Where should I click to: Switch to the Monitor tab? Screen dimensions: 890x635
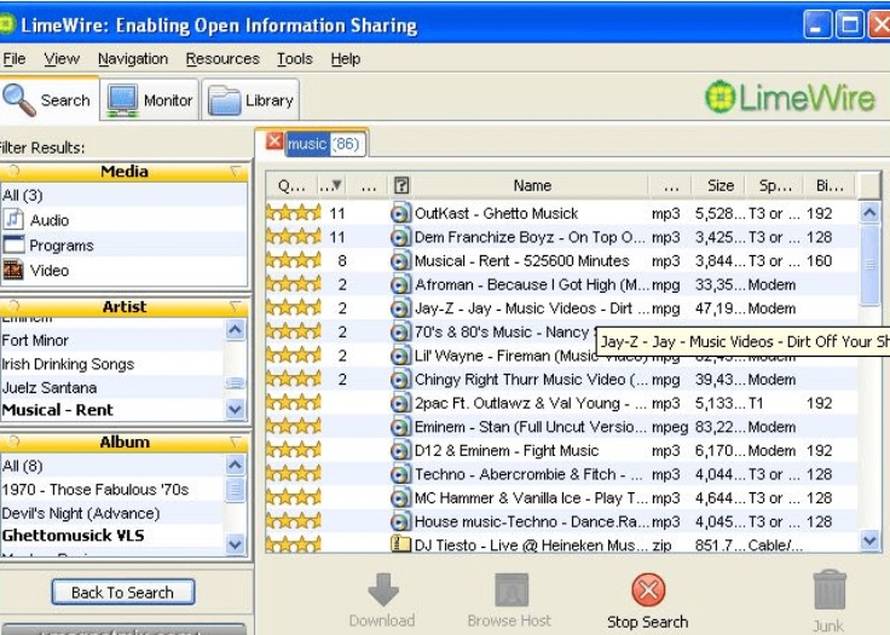[151, 100]
